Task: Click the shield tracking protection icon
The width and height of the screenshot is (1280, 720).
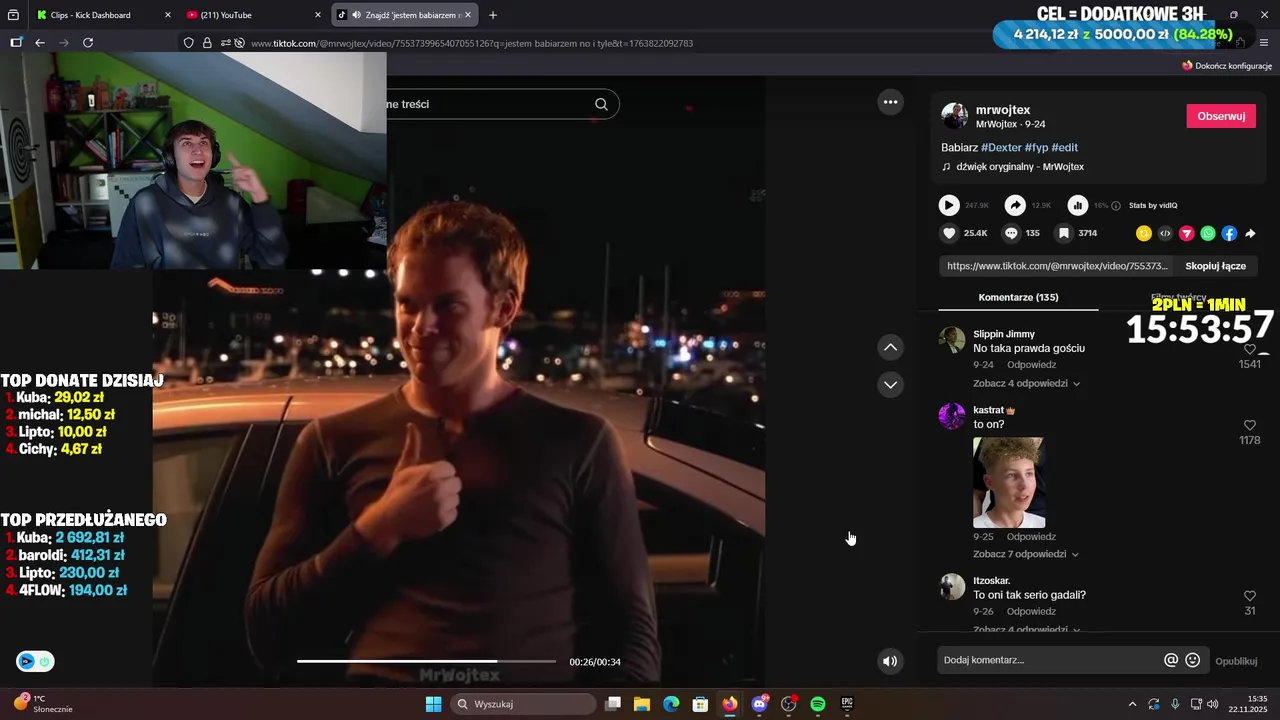Action: point(188,43)
